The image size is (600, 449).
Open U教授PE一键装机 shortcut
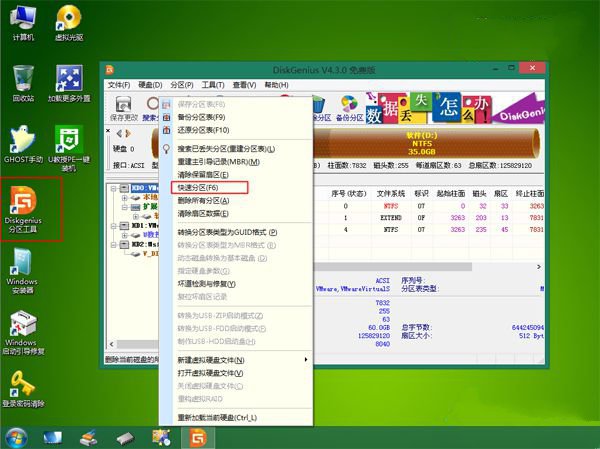(69, 149)
